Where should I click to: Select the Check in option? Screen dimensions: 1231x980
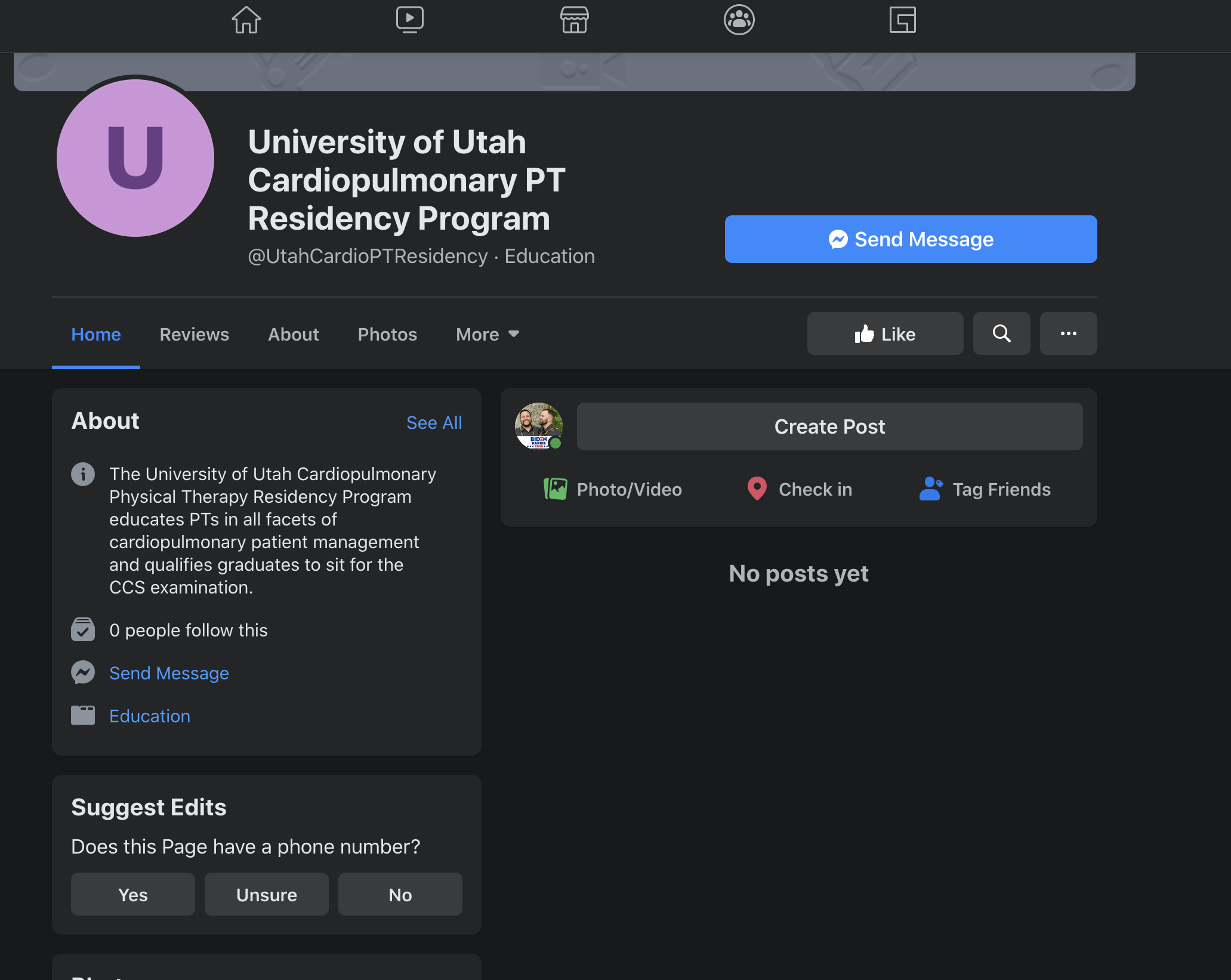pyautogui.click(x=800, y=489)
